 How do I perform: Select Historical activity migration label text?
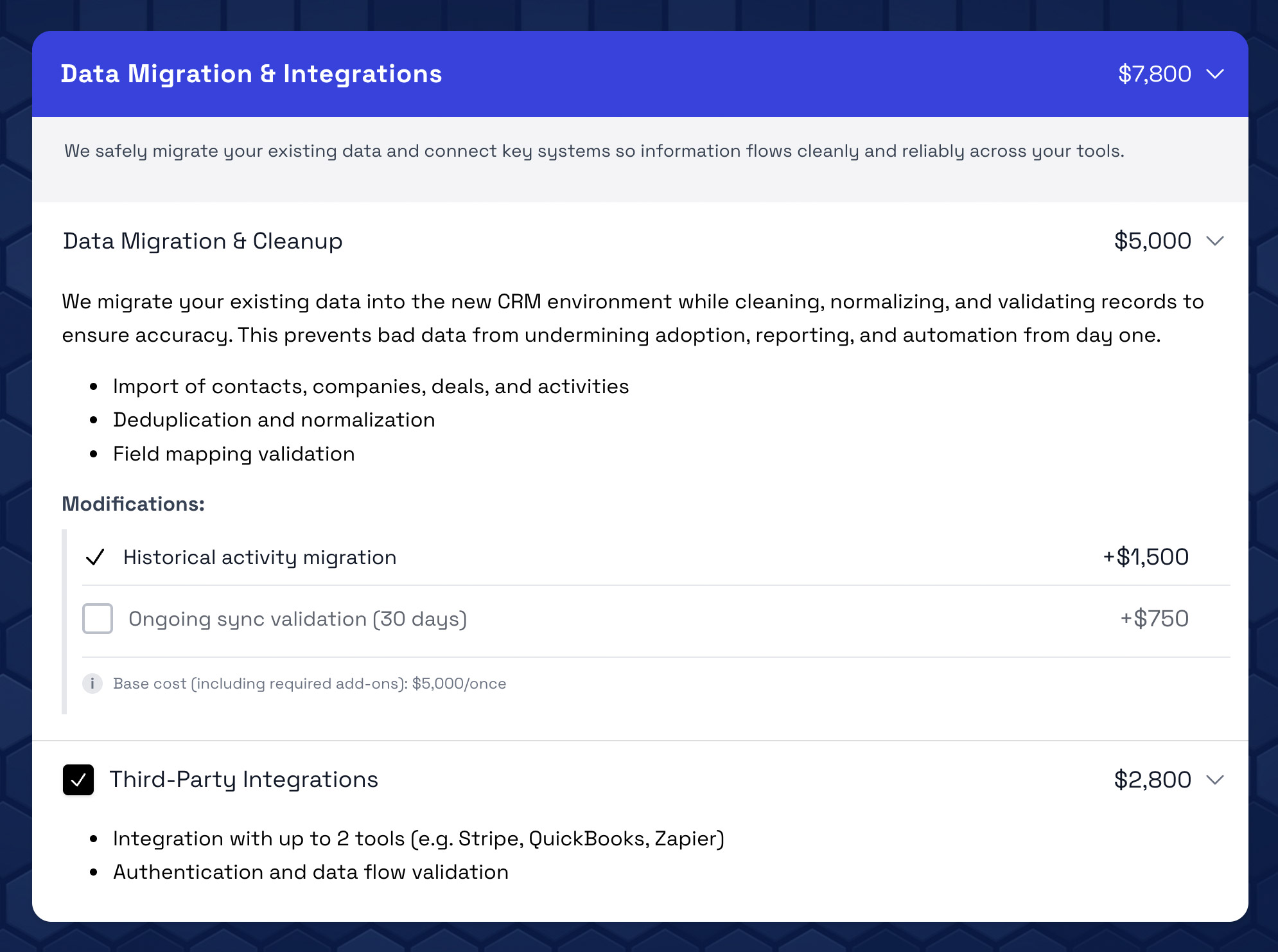tap(259, 557)
